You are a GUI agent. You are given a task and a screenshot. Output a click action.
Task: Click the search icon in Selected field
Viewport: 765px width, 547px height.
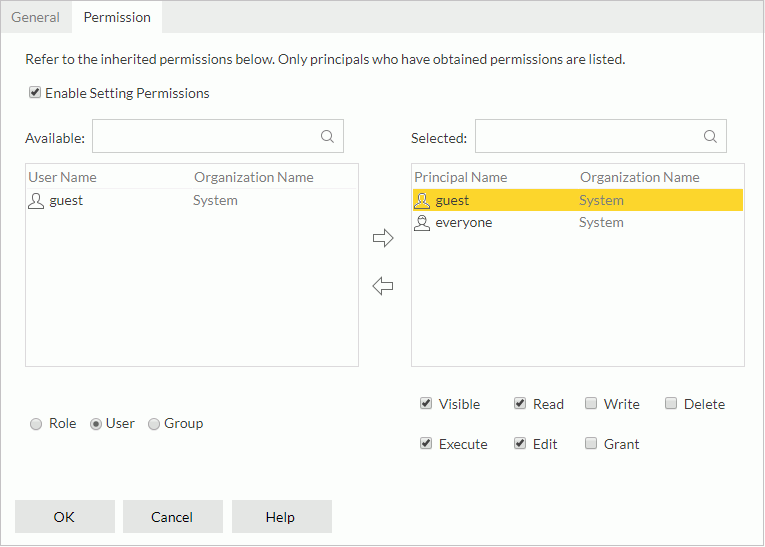pyautogui.click(x=710, y=136)
